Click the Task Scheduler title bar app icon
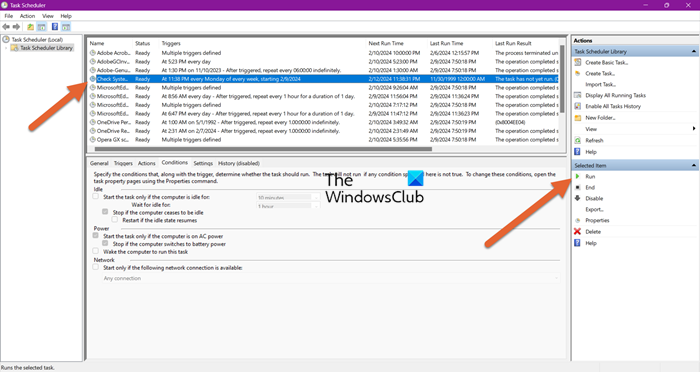The width and height of the screenshot is (700, 372). pyautogui.click(x=4, y=5)
